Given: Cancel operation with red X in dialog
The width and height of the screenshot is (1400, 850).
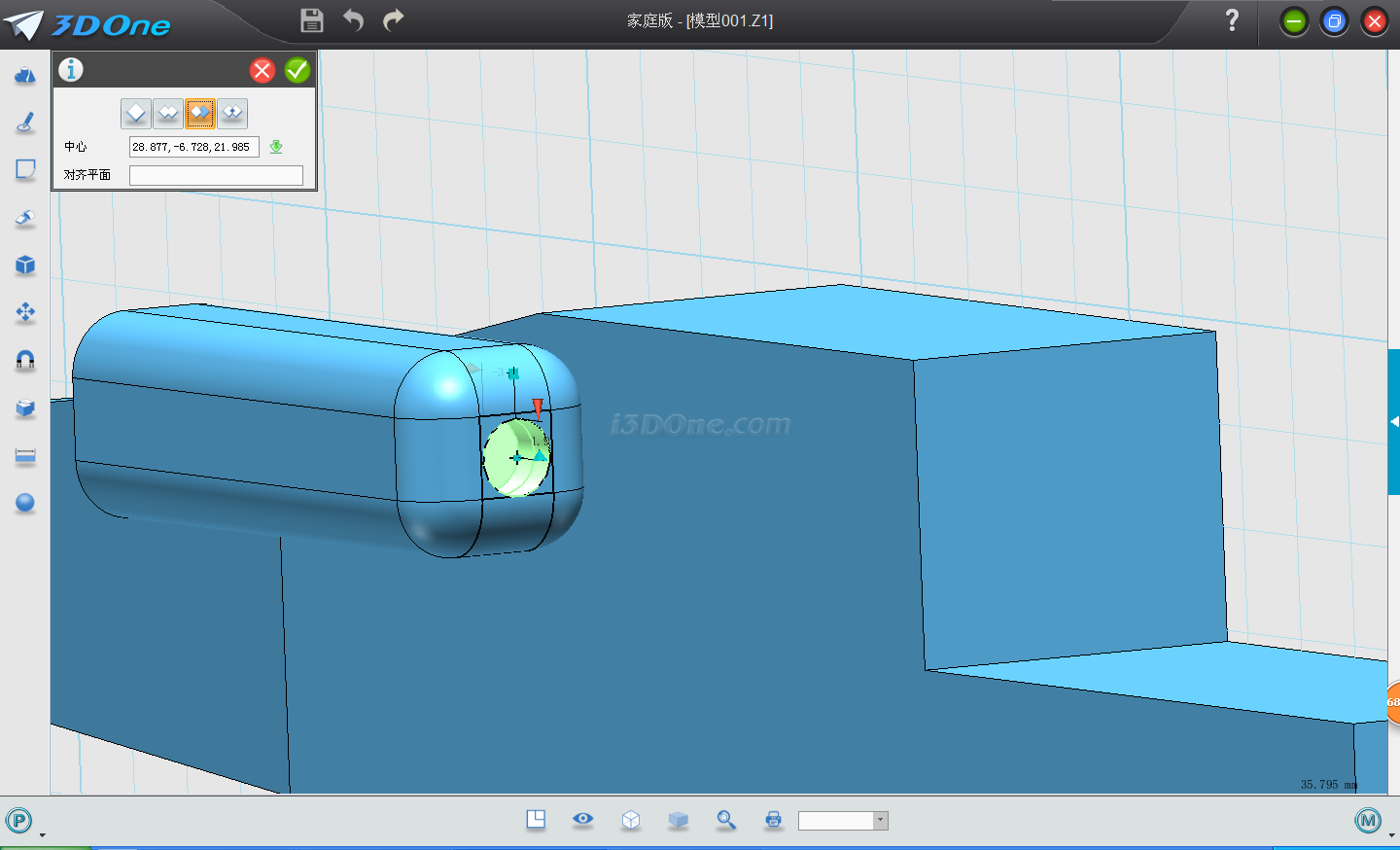Looking at the screenshot, I should [262, 70].
